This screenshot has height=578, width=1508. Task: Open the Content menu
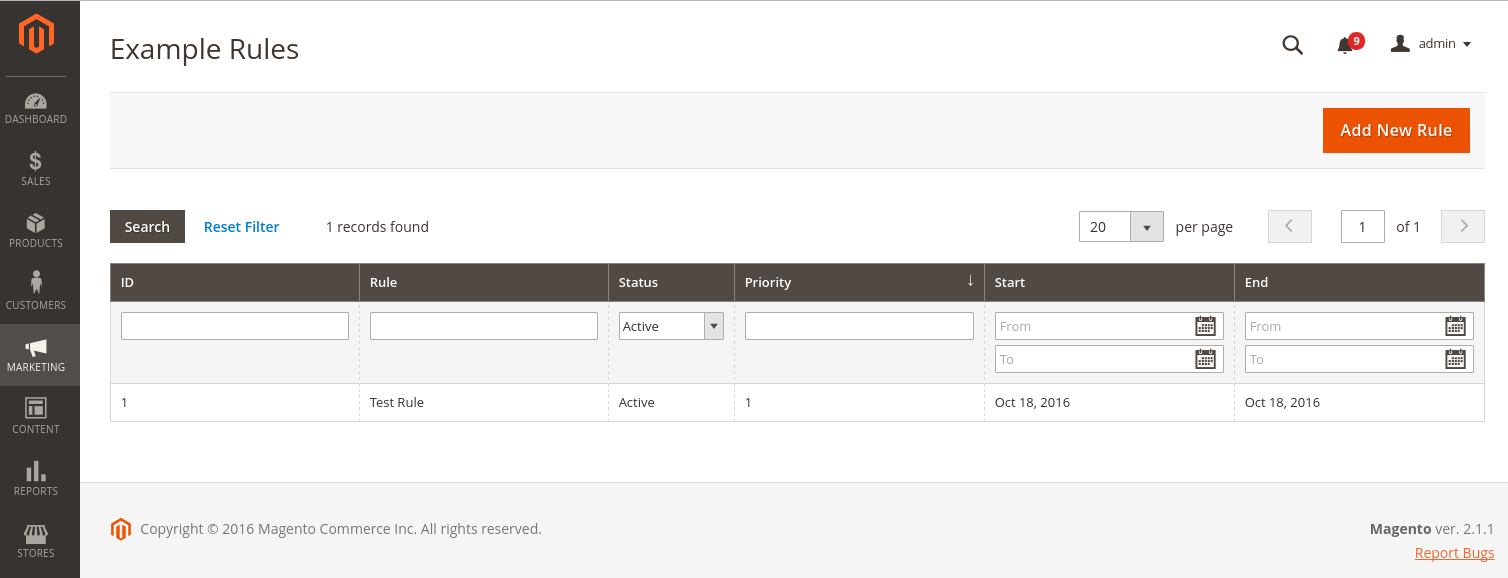[x=36, y=416]
